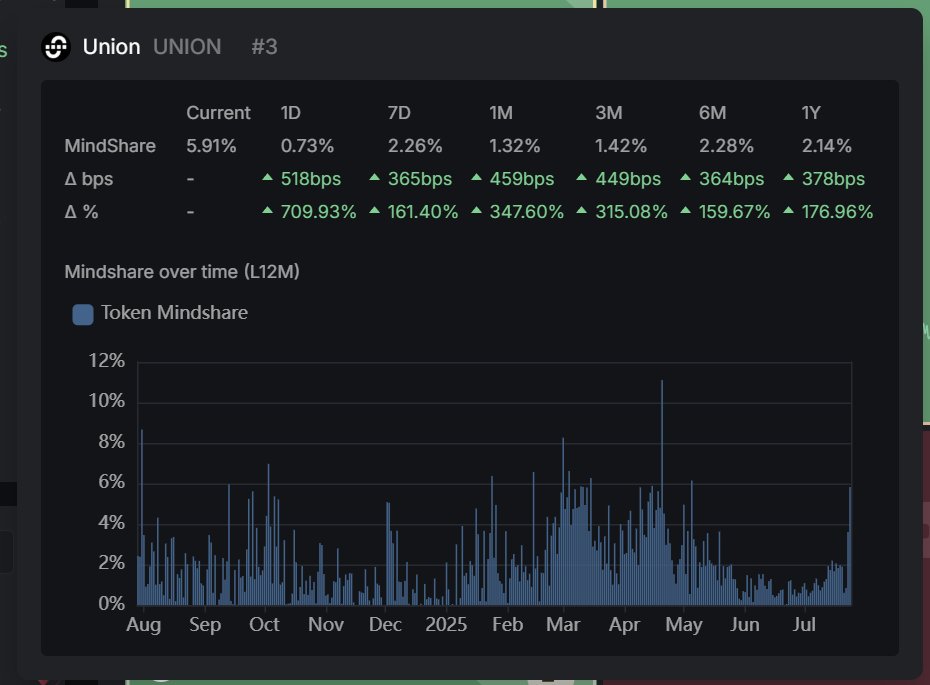The height and width of the screenshot is (685, 930).
Task: Click the 6M column header
Action: click(x=712, y=113)
